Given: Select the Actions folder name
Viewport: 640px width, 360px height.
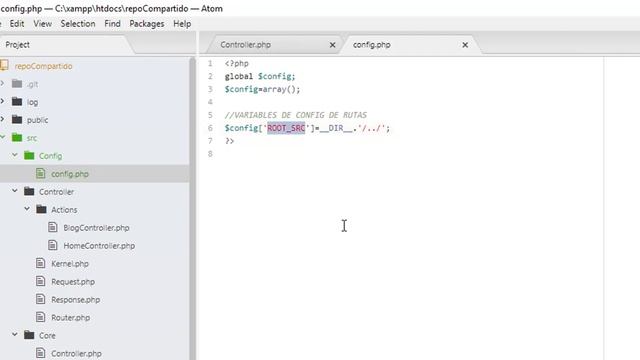Looking at the screenshot, I should (x=64, y=210).
